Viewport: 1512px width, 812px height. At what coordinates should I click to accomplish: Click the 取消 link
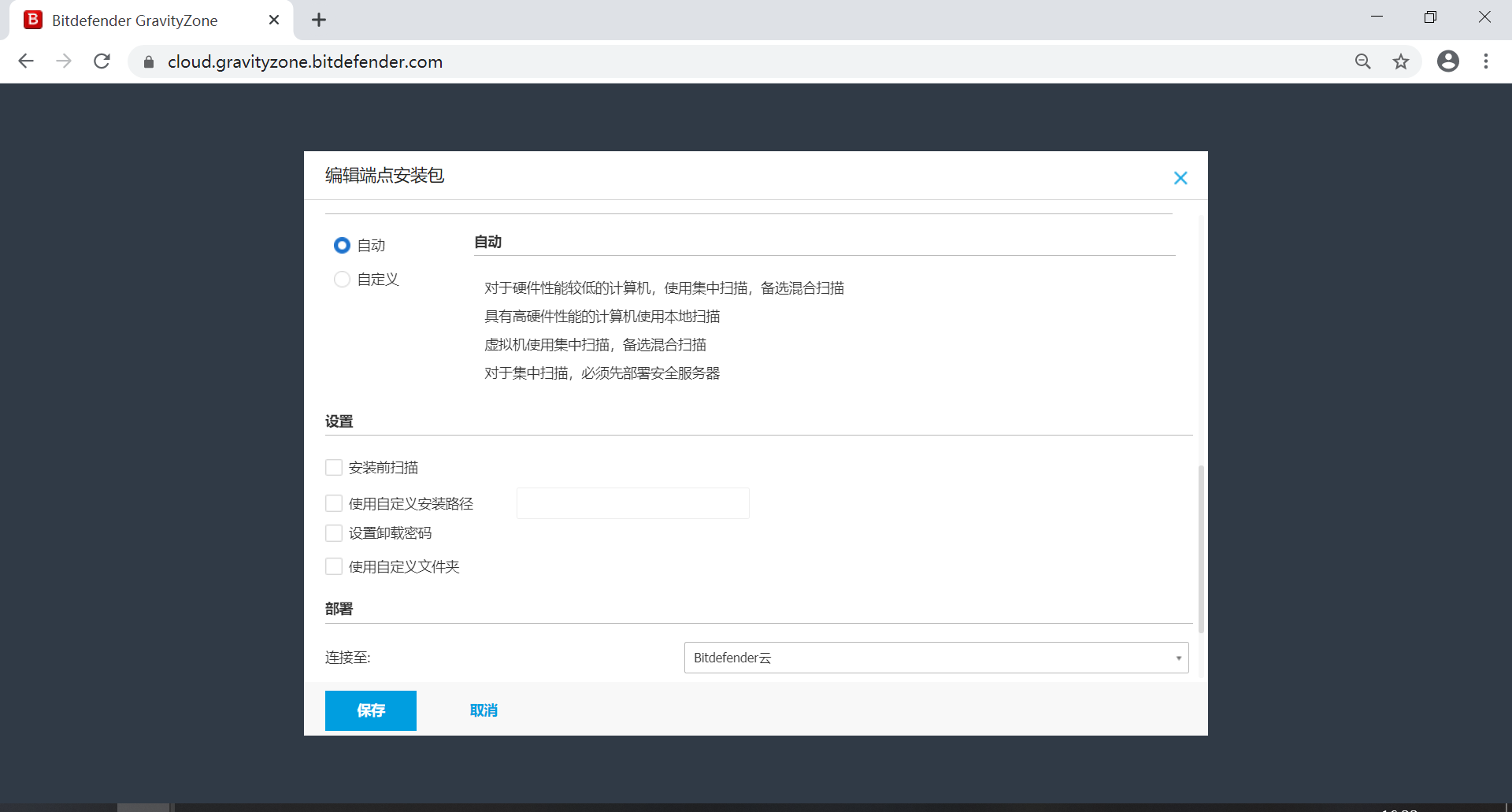click(x=484, y=710)
